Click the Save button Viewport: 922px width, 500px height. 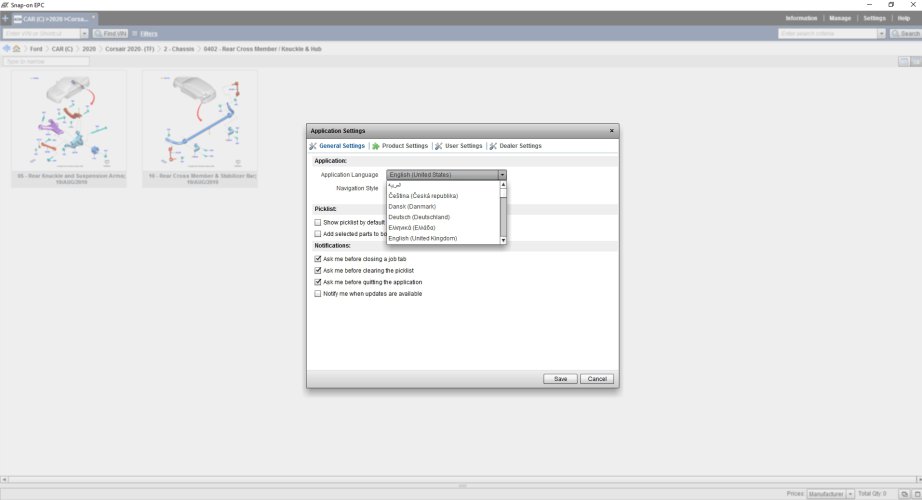point(560,379)
